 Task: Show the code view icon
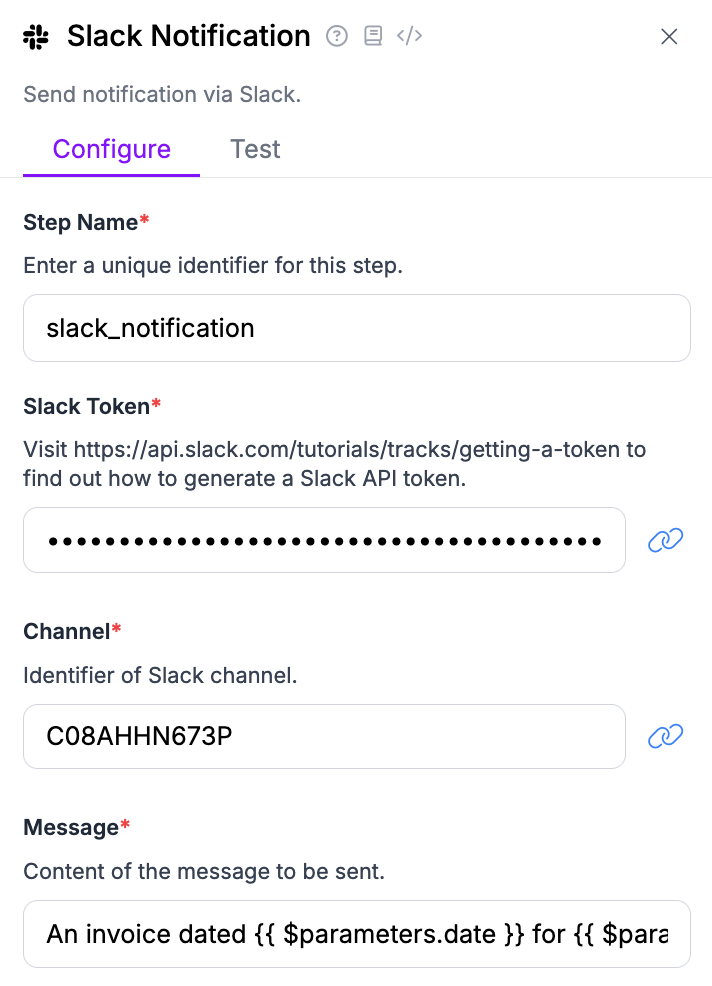pyautogui.click(x=409, y=37)
